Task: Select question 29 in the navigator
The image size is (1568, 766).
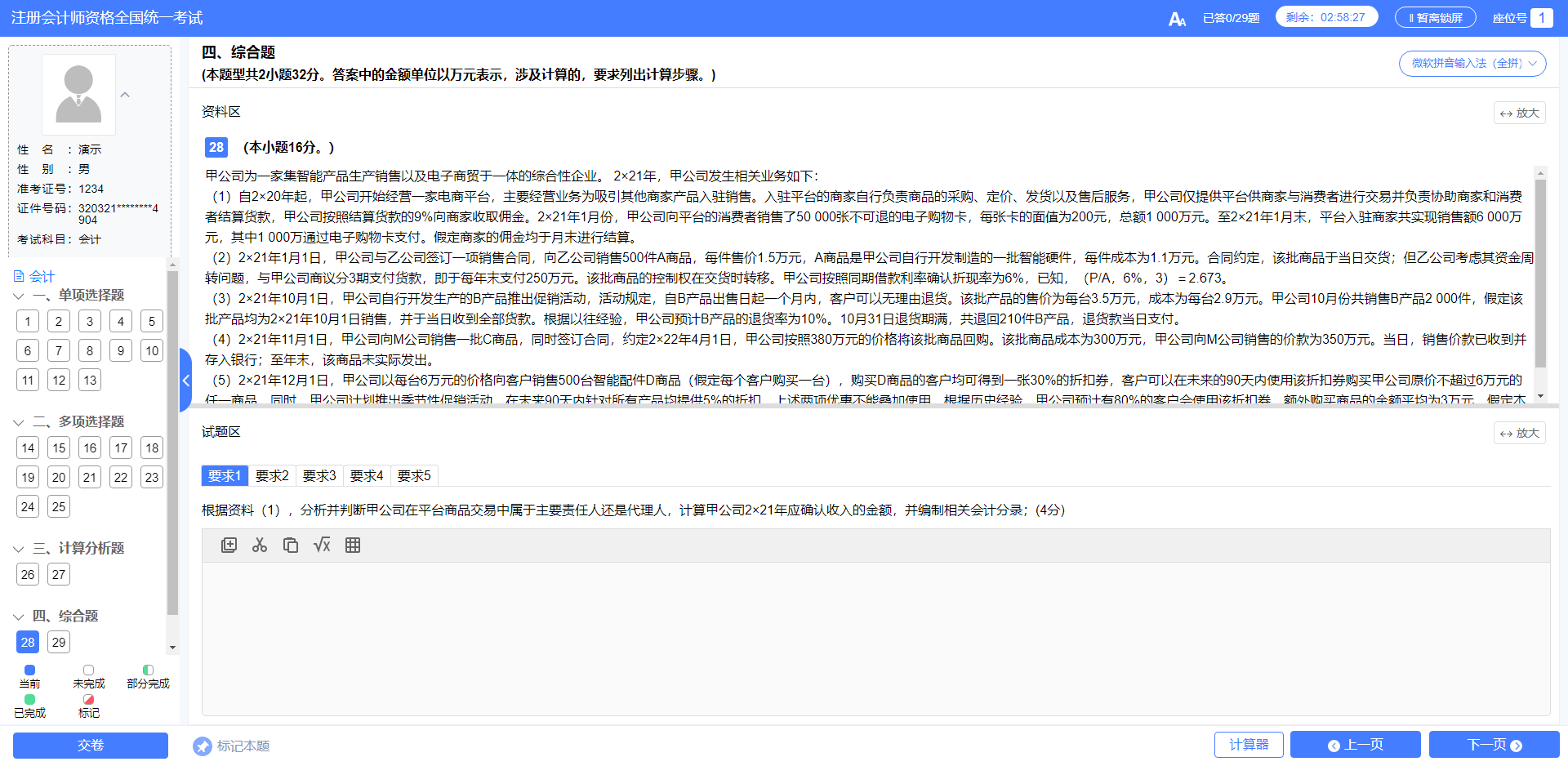Action: [58, 642]
